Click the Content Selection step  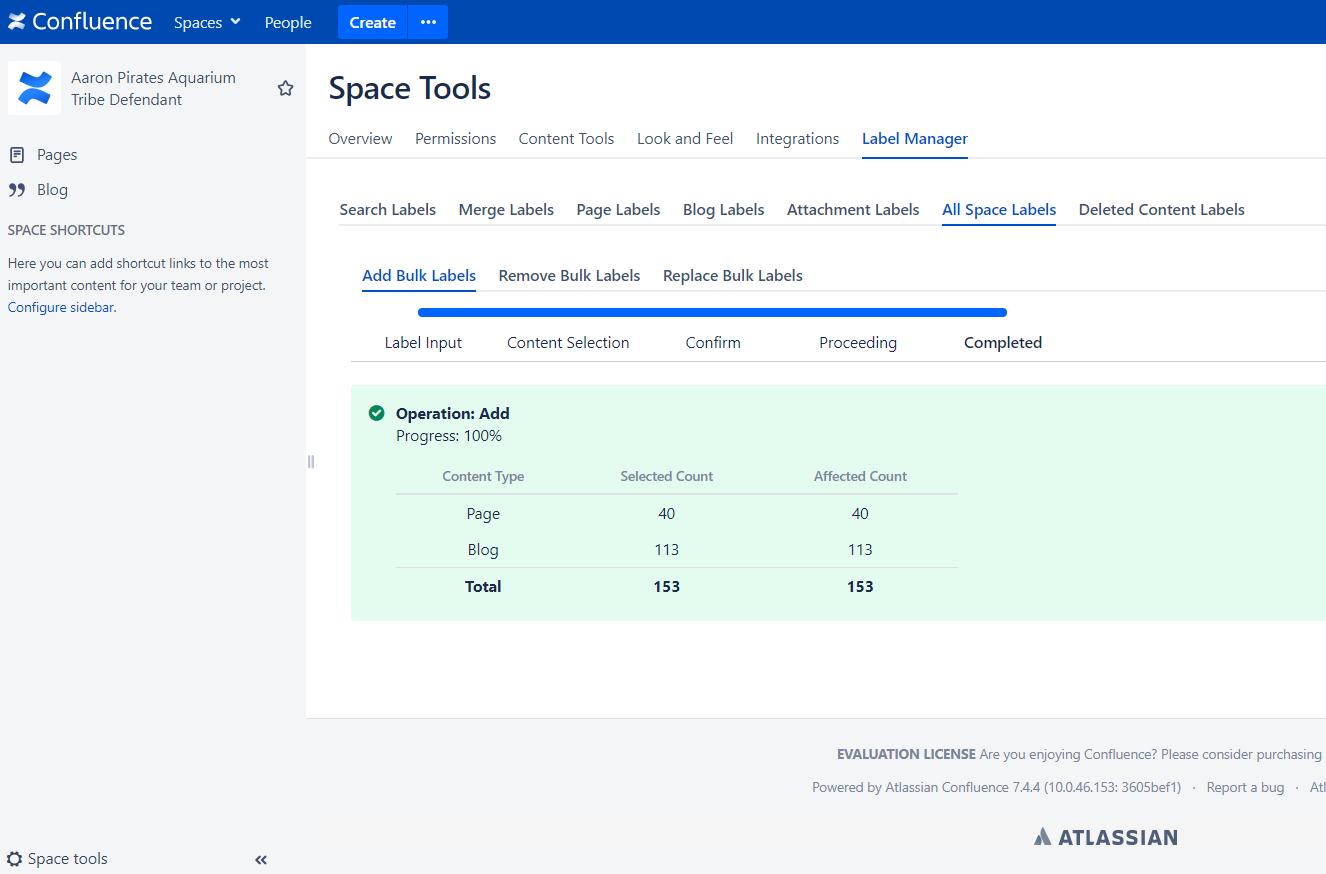pos(568,343)
